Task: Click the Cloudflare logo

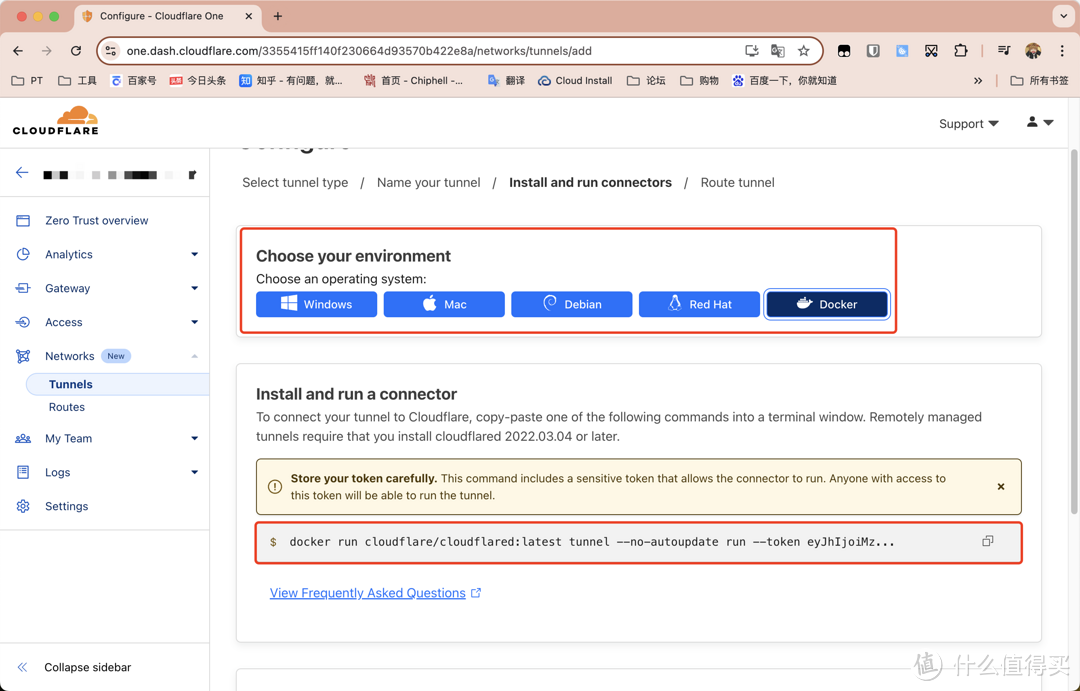Action: 56,121
